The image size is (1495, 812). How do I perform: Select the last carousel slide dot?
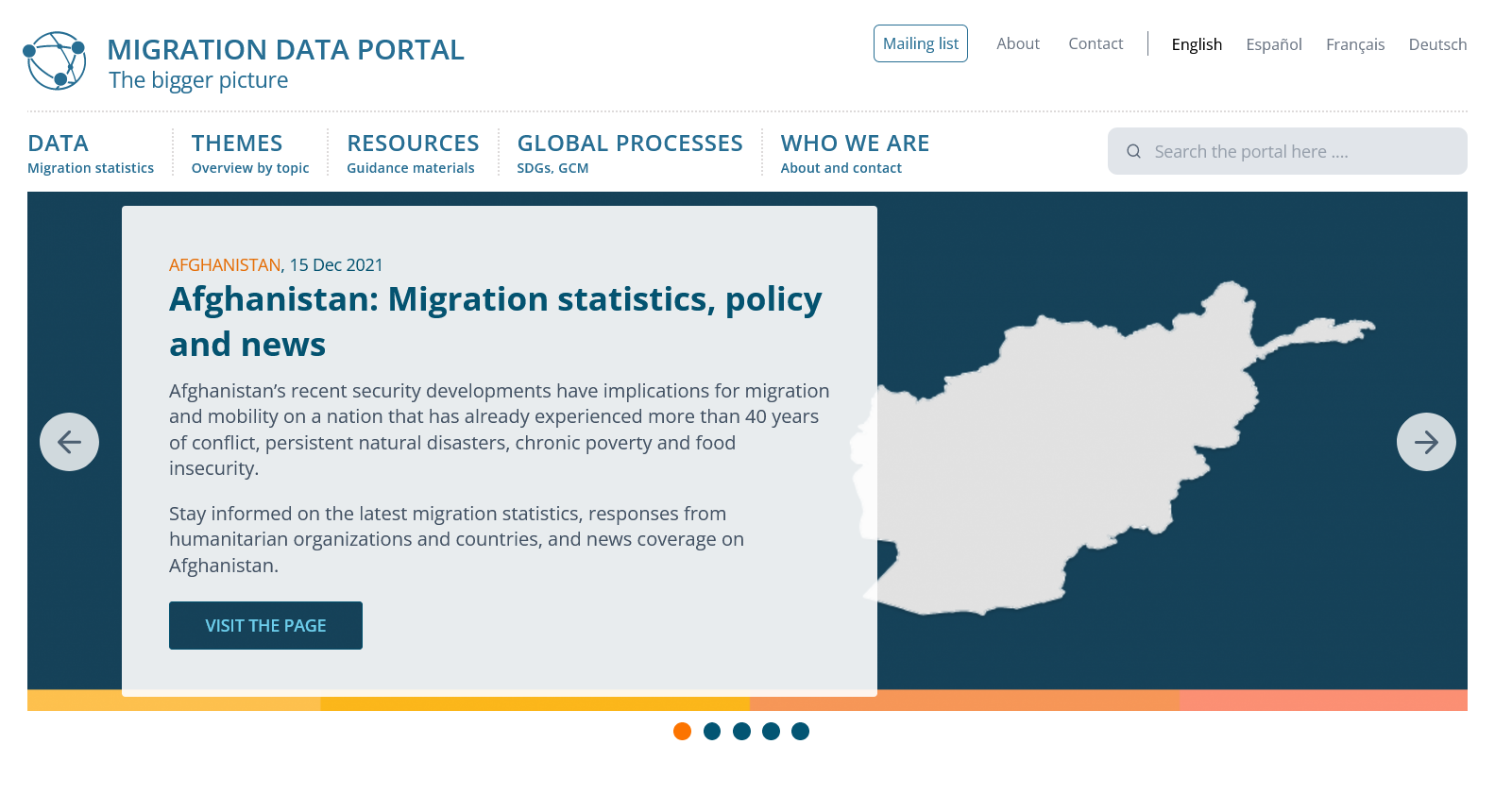[800, 731]
